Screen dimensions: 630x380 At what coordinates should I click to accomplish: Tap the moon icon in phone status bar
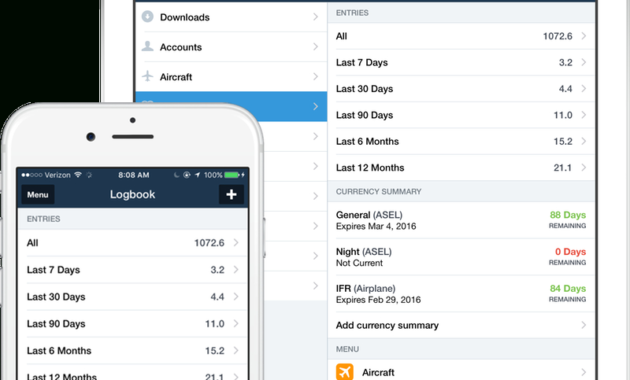pos(176,175)
